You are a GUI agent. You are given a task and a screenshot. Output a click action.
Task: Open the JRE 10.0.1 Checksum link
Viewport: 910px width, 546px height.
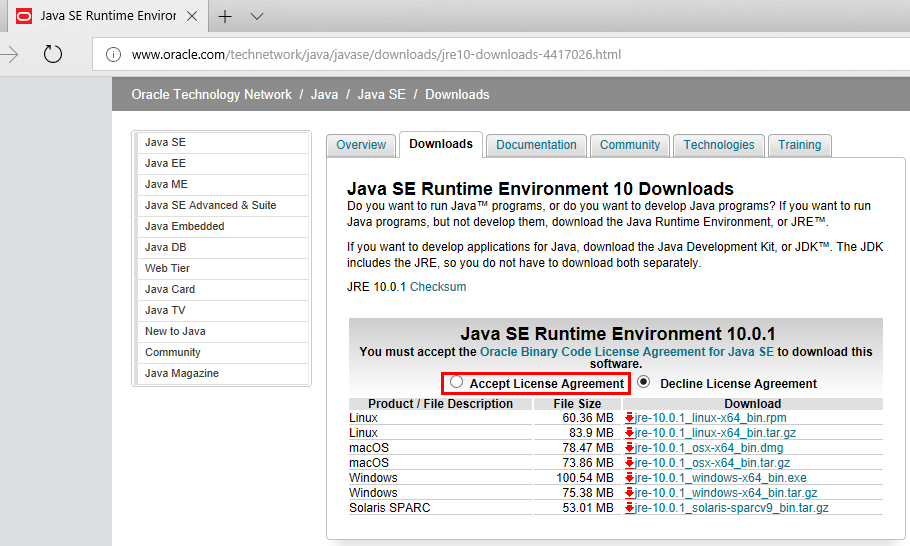click(x=438, y=287)
